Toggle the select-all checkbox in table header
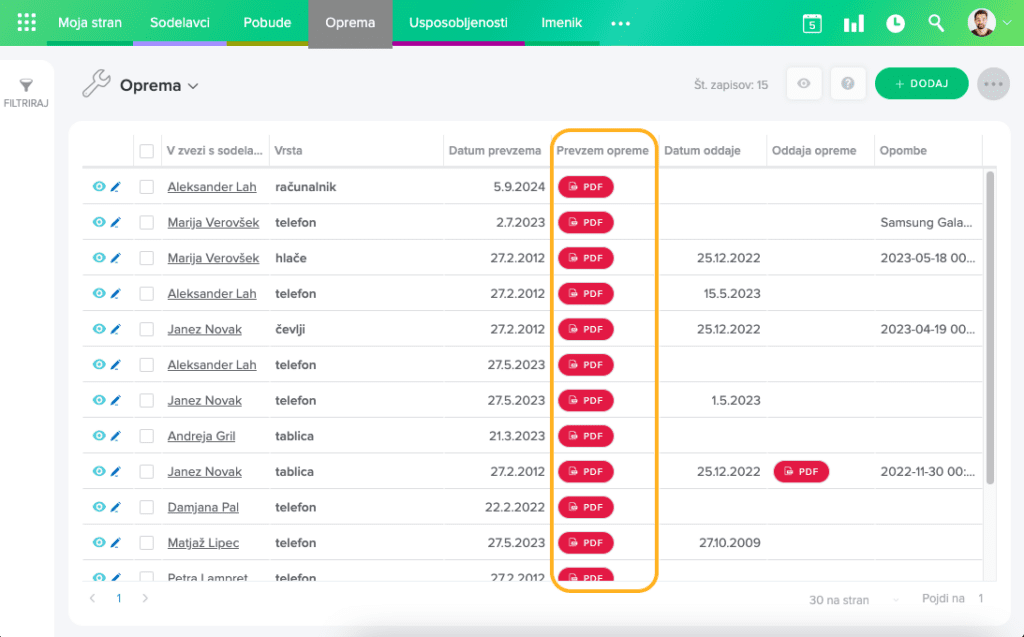This screenshot has width=1024, height=637. click(147, 151)
